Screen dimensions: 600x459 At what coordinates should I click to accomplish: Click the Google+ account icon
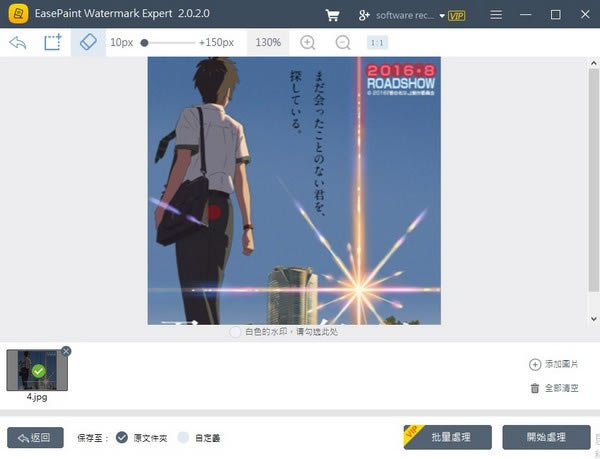pyautogui.click(x=365, y=15)
